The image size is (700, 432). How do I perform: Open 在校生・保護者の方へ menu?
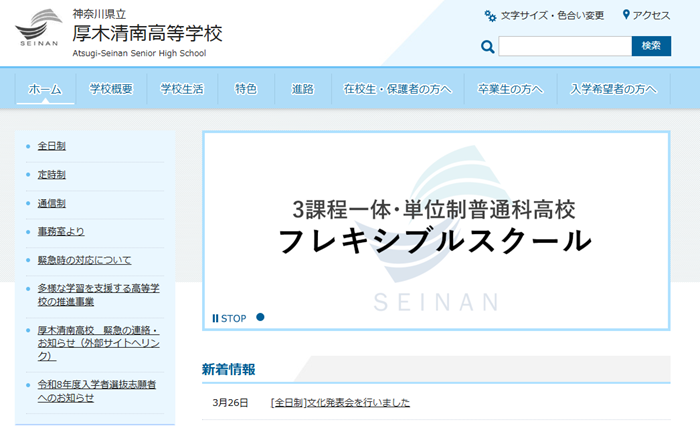[397, 89]
